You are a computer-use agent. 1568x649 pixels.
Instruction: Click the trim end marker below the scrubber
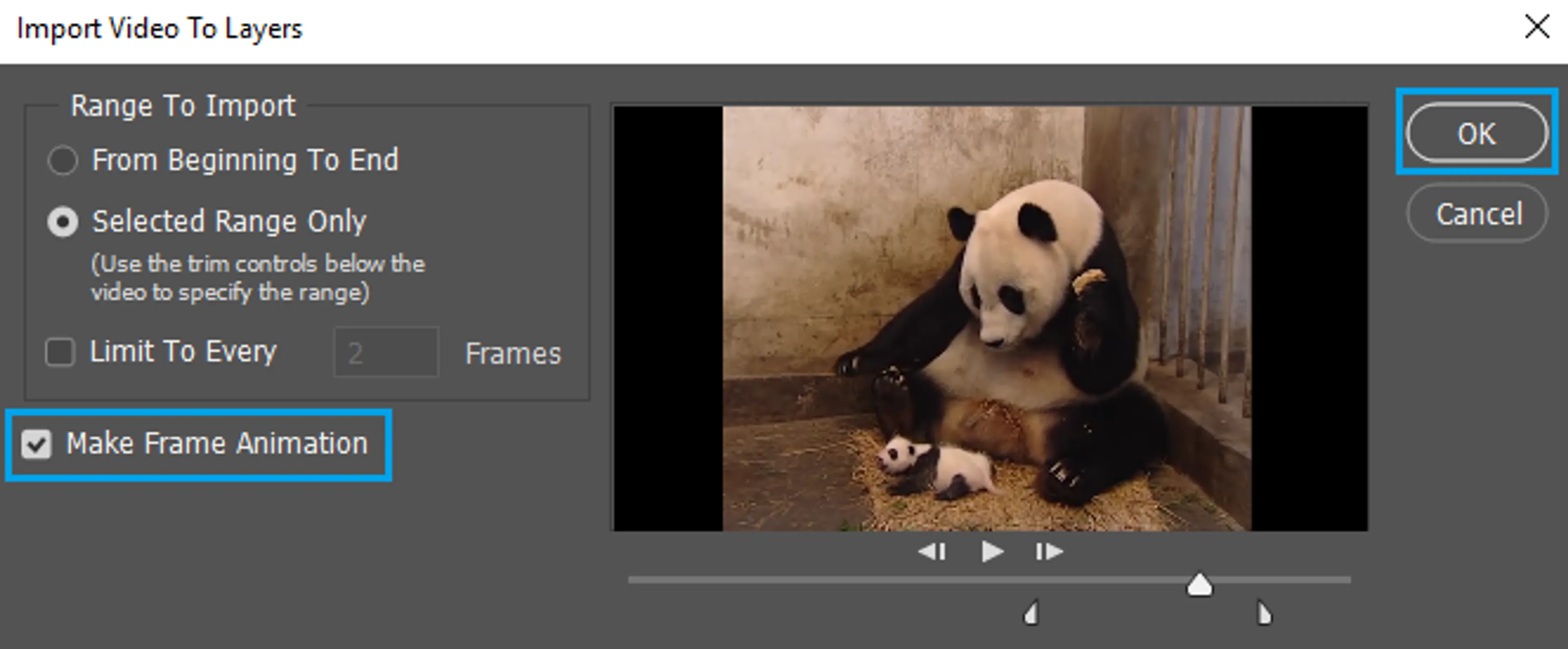coord(1264,613)
